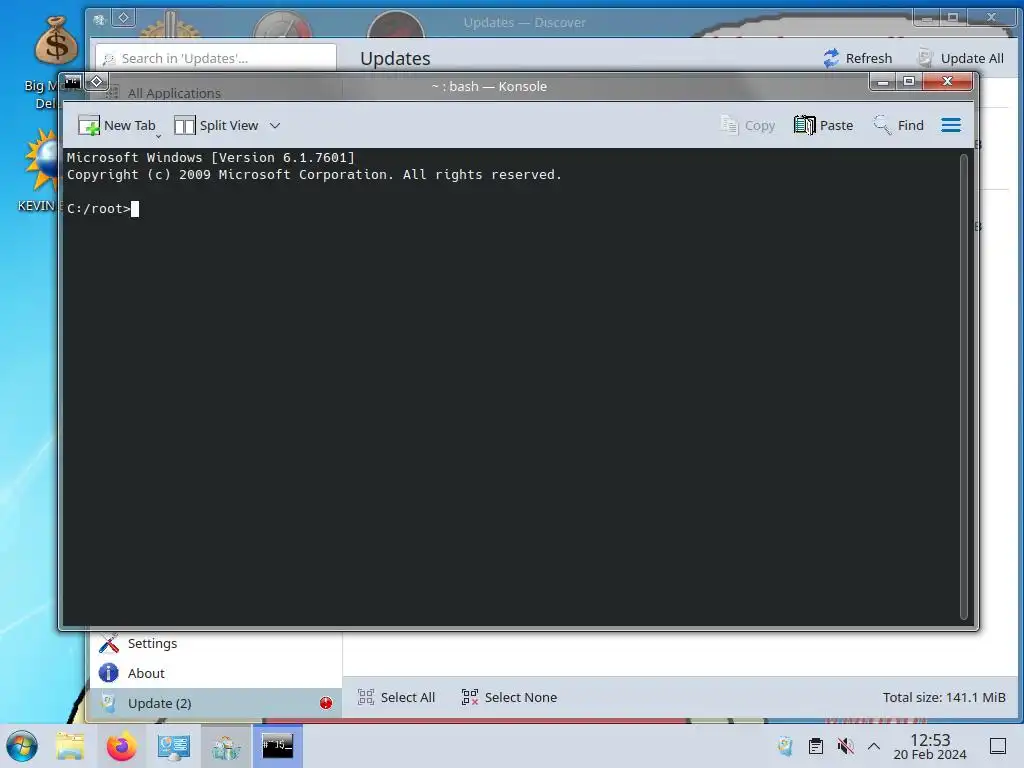Open the Konsole hamburger menu
The image size is (1024, 768).
click(x=951, y=125)
